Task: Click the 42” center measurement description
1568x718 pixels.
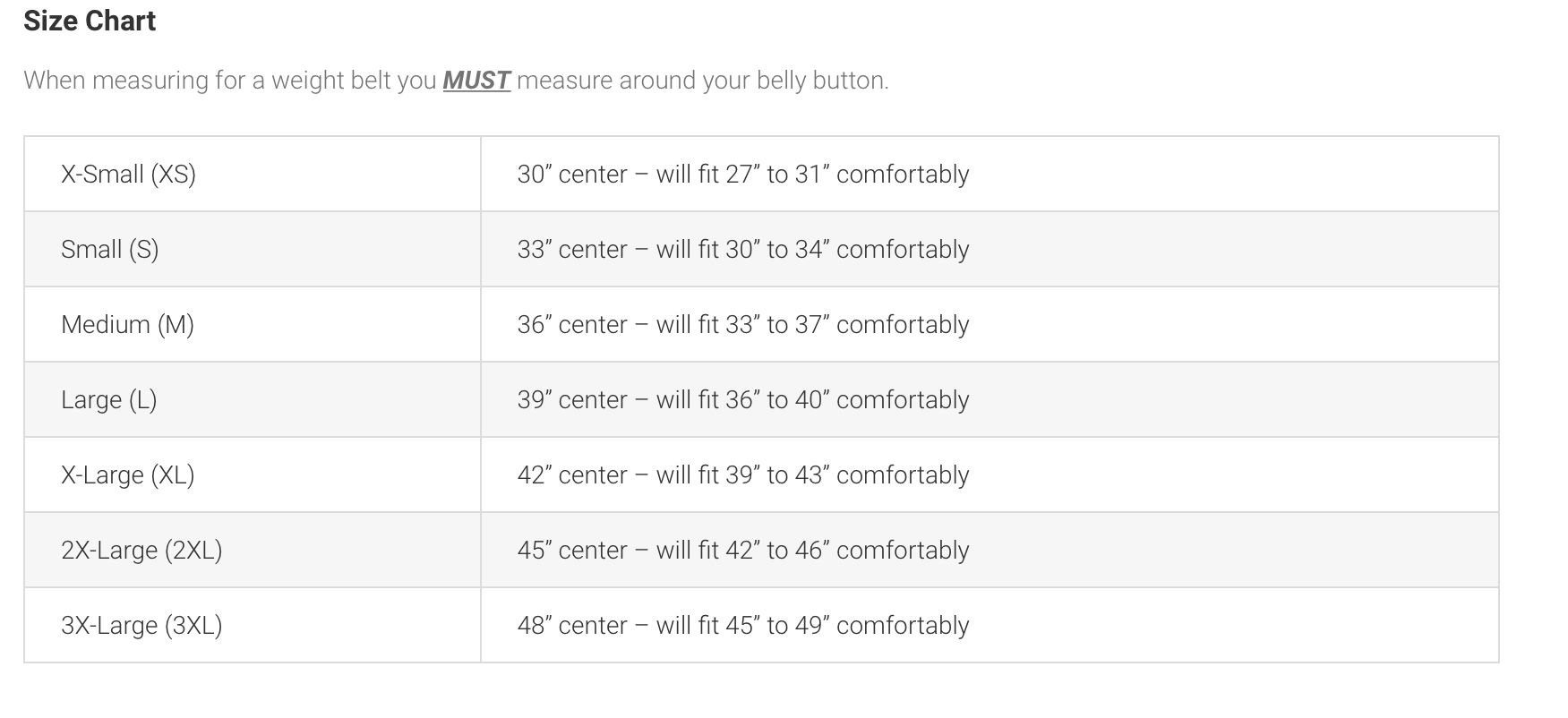Action: tap(743, 474)
